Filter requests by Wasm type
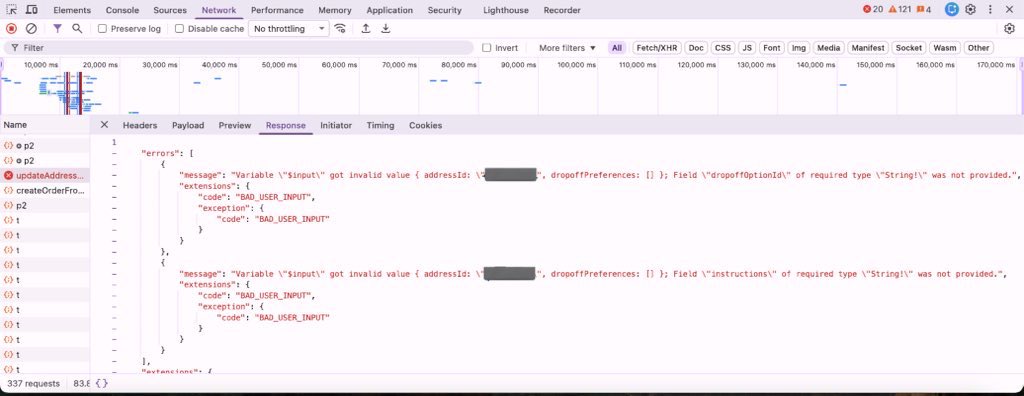The width and height of the screenshot is (1024, 396). (944, 48)
